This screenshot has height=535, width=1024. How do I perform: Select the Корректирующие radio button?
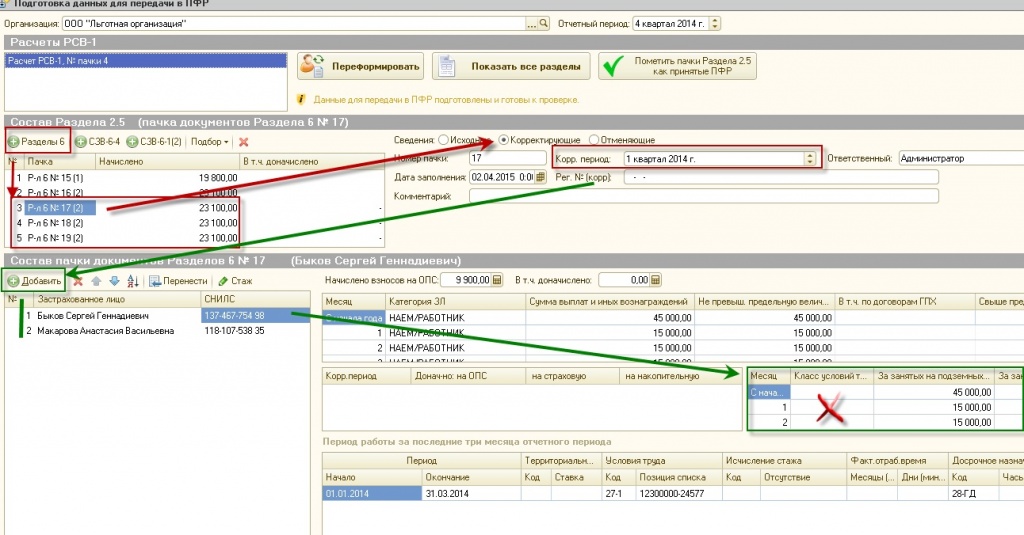(x=504, y=140)
